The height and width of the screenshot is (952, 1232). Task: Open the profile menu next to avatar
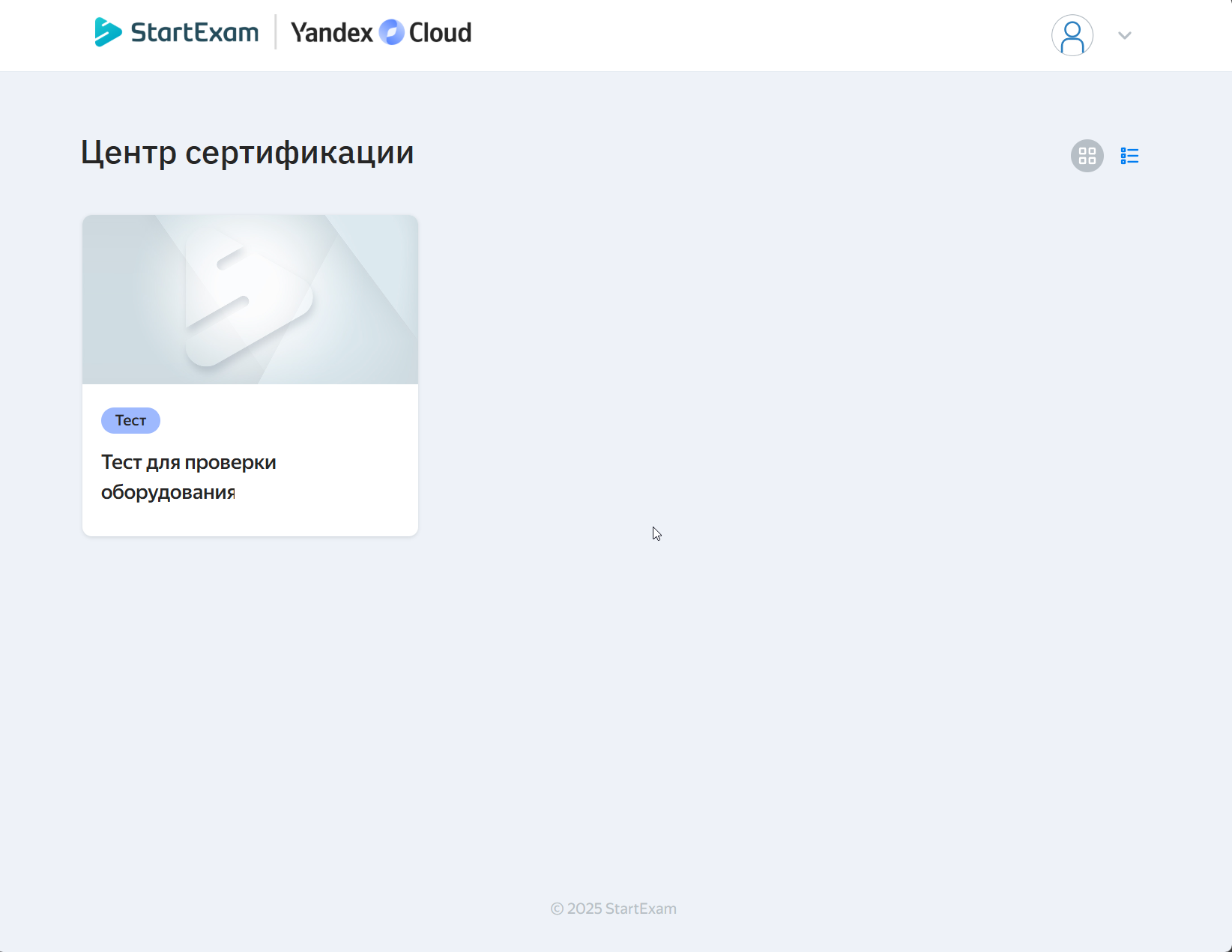[x=1124, y=35]
